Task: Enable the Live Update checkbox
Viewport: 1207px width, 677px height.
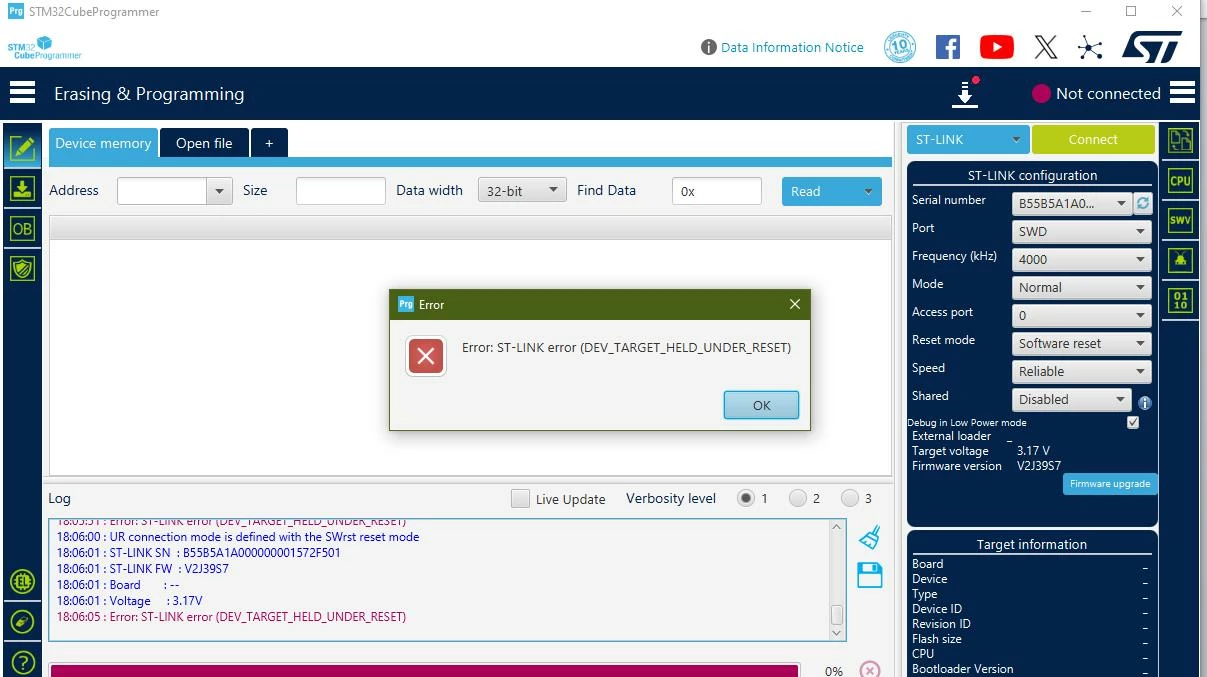Action: [x=520, y=498]
